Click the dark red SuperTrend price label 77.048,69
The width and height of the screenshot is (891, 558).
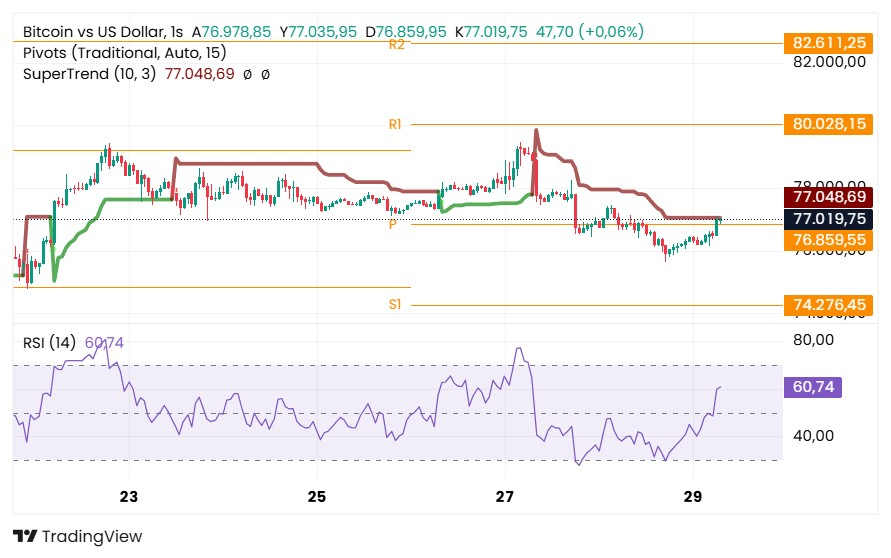[x=828, y=197]
